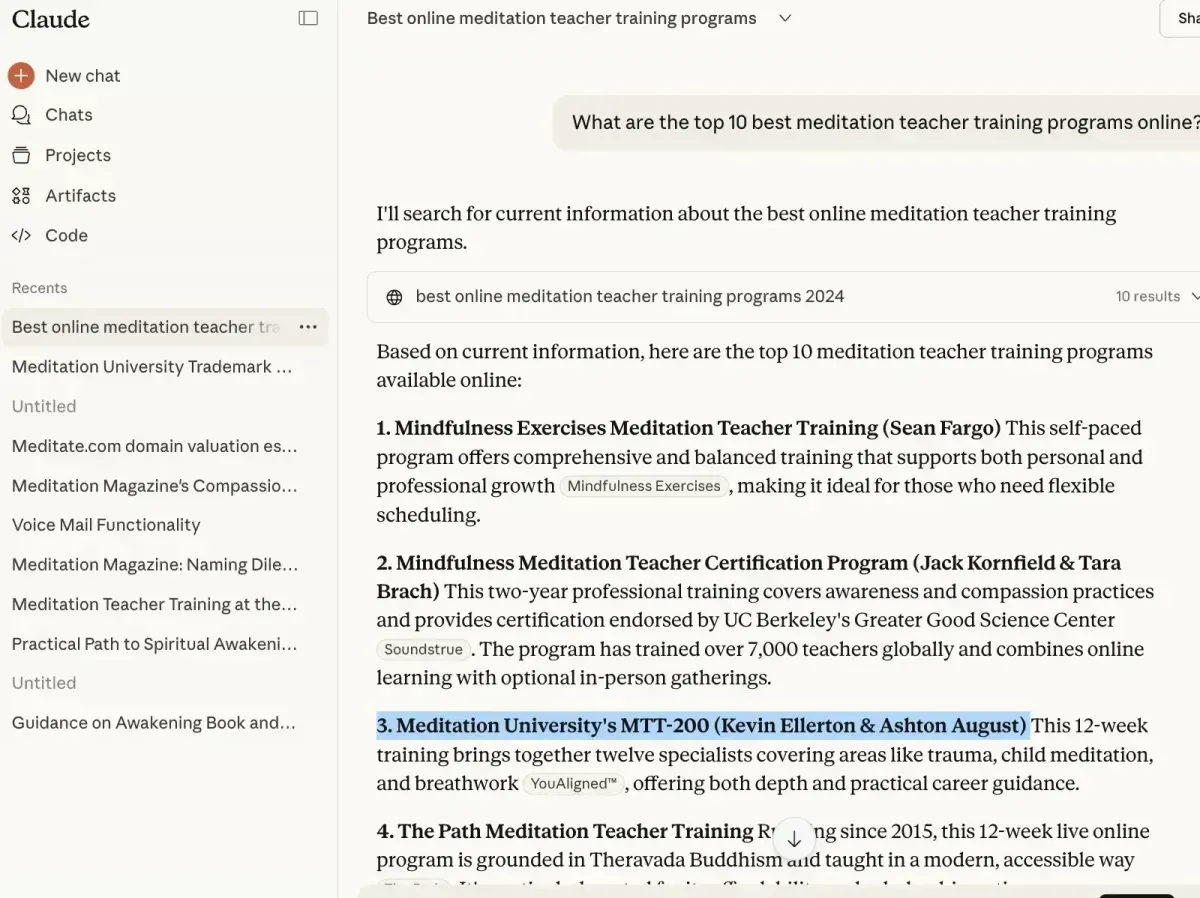
Task: Open Projects via its folder icon
Action: click(x=21, y=155)
